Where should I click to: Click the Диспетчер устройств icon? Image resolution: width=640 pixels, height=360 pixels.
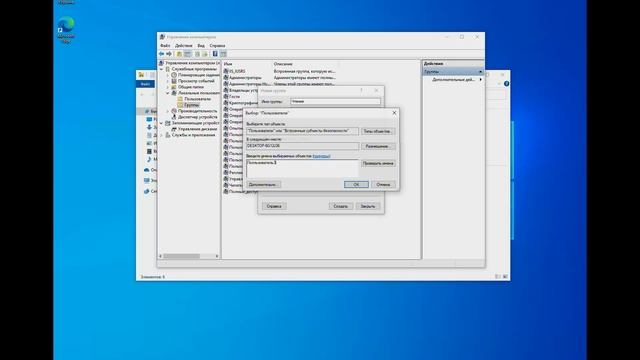click(x=174, y=117)
